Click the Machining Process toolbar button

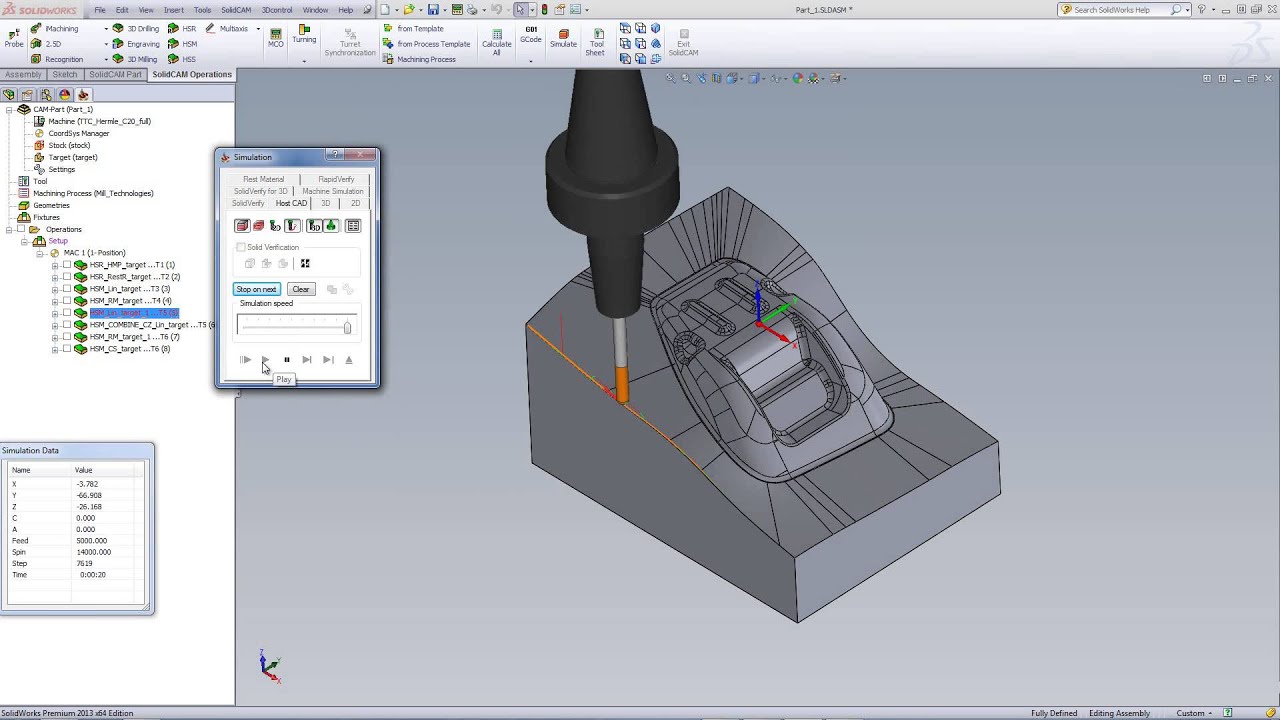coord(420,59)
